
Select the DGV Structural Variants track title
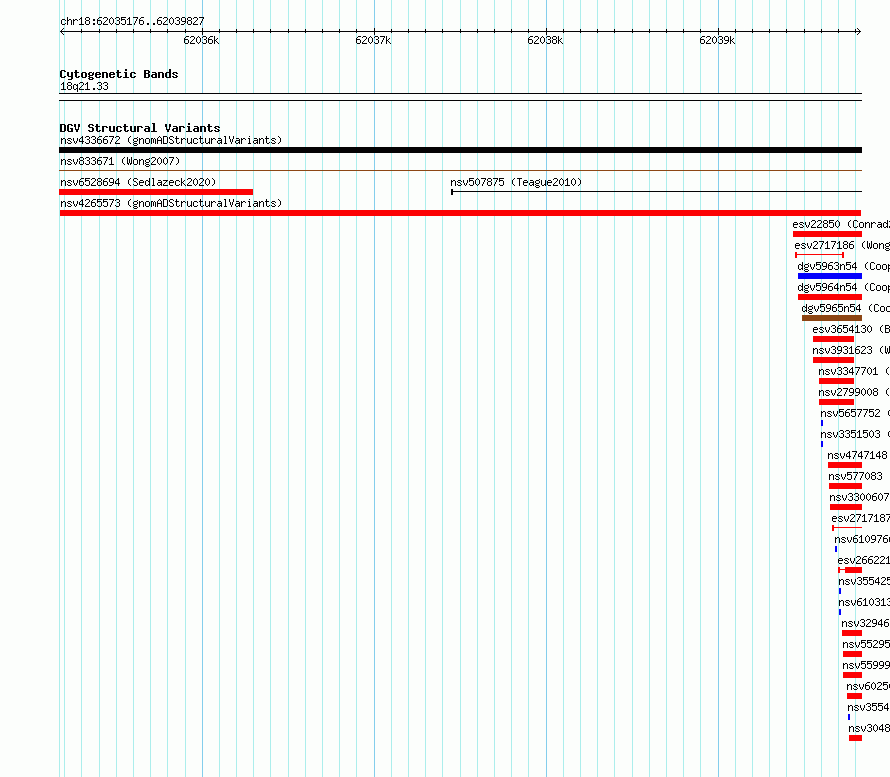pos(140,128)
